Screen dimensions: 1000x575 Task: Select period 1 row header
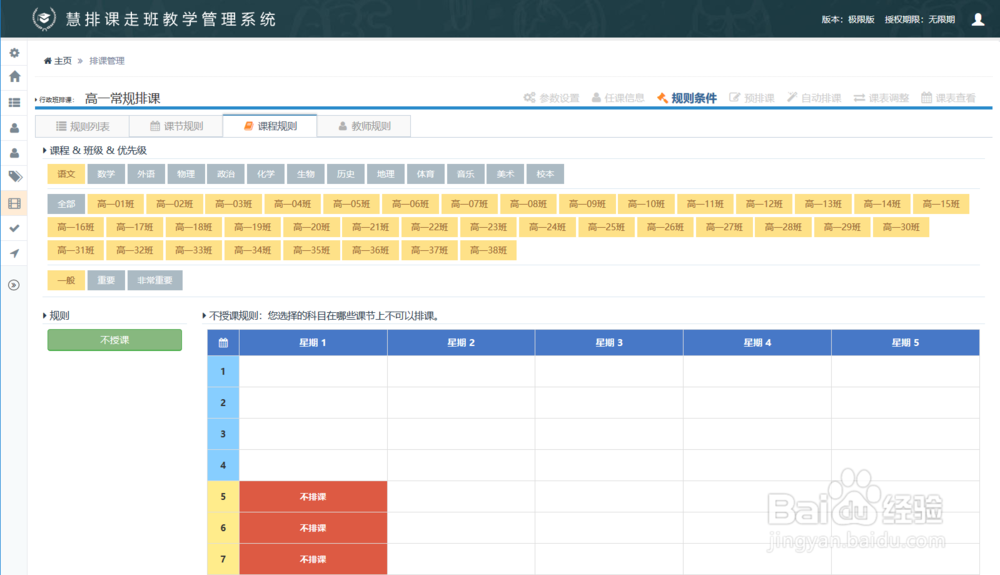223,372
